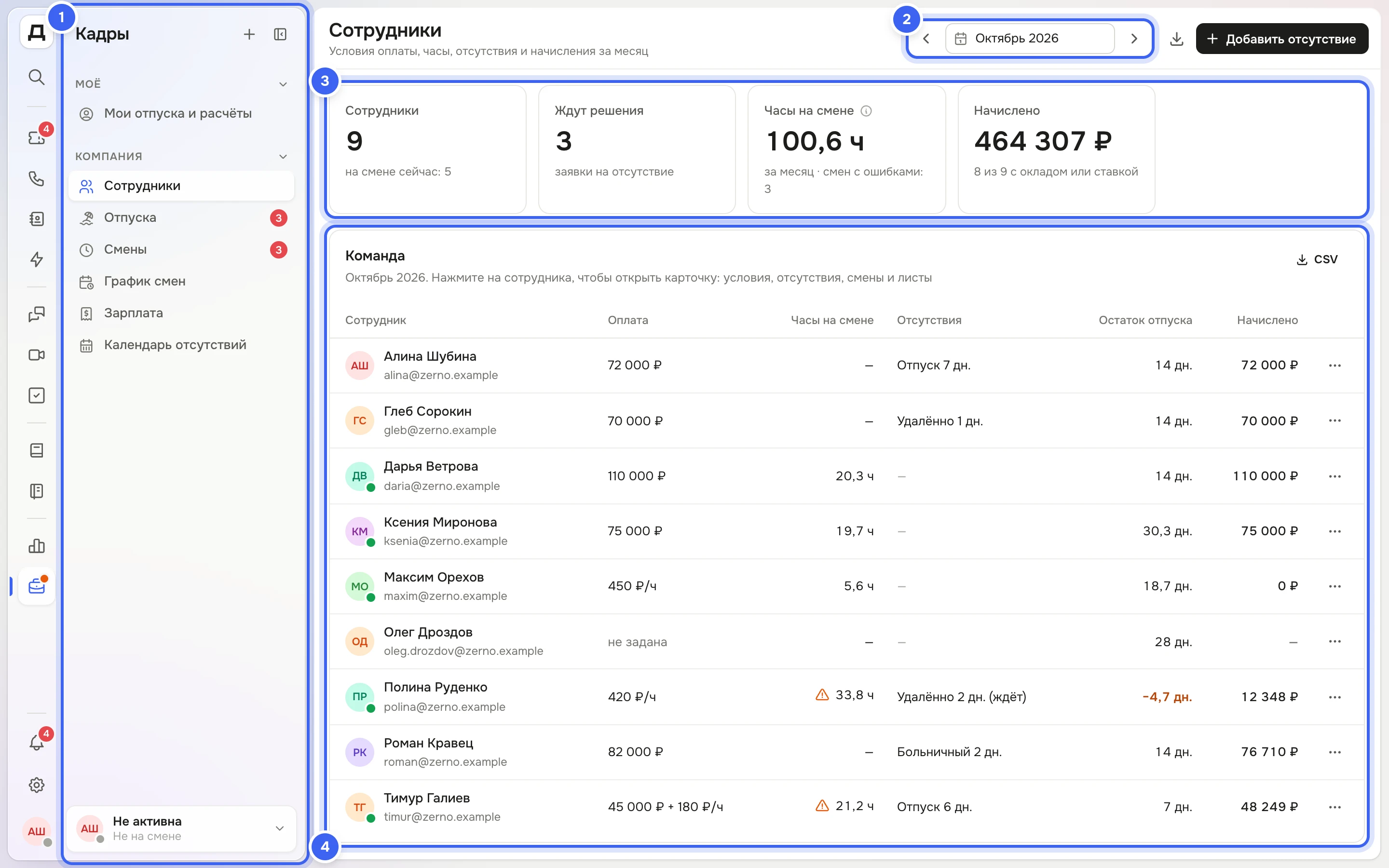Open the lightning bolt automations icon
Screen dimensions: 1389x868
coord(36,259)
